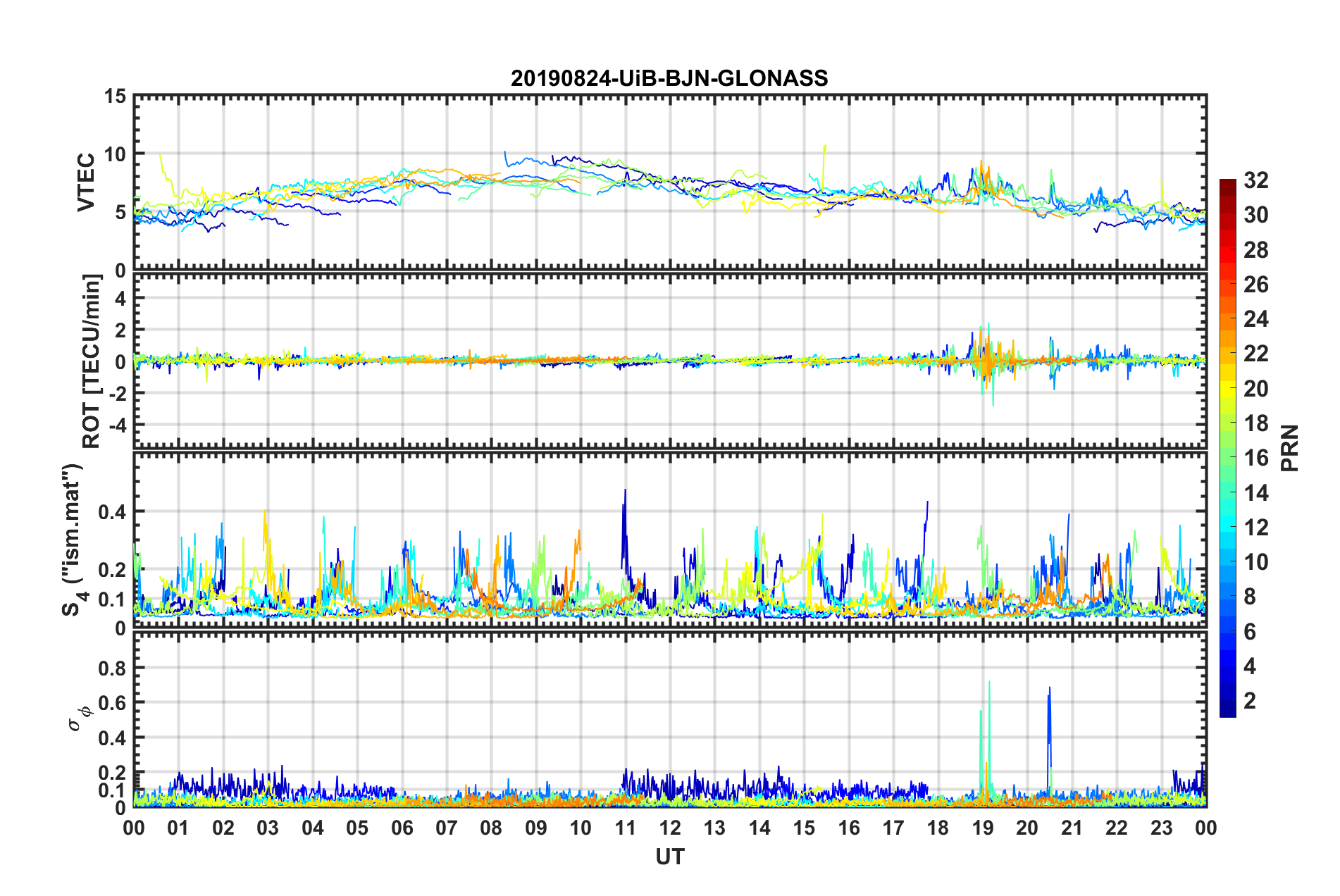This screenshot has height=896, width=1340.
Task: Click the "0.8" tick on the σφ y-axis
Action: [x=113, y=668]
